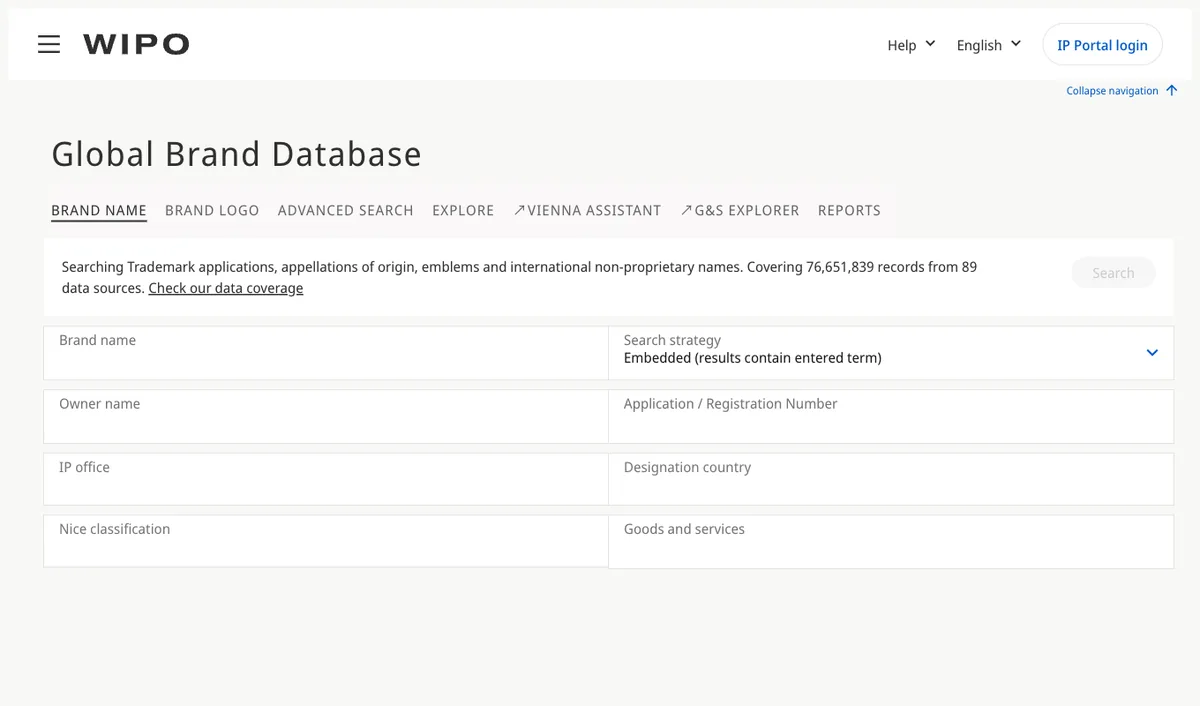
Task: Click the Goods and services field
Action: pos(891,542)
